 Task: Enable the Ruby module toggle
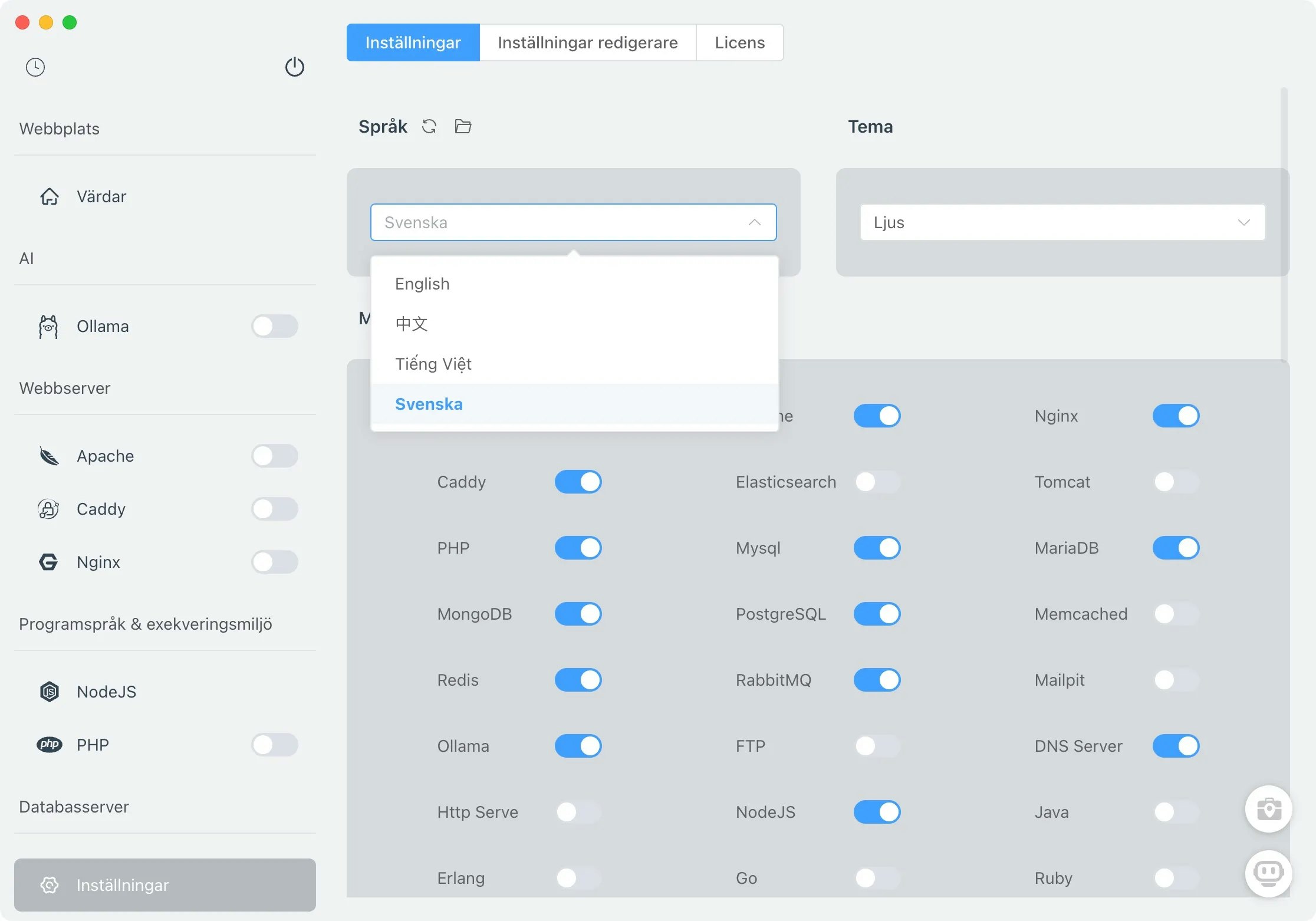(1176, 878)
